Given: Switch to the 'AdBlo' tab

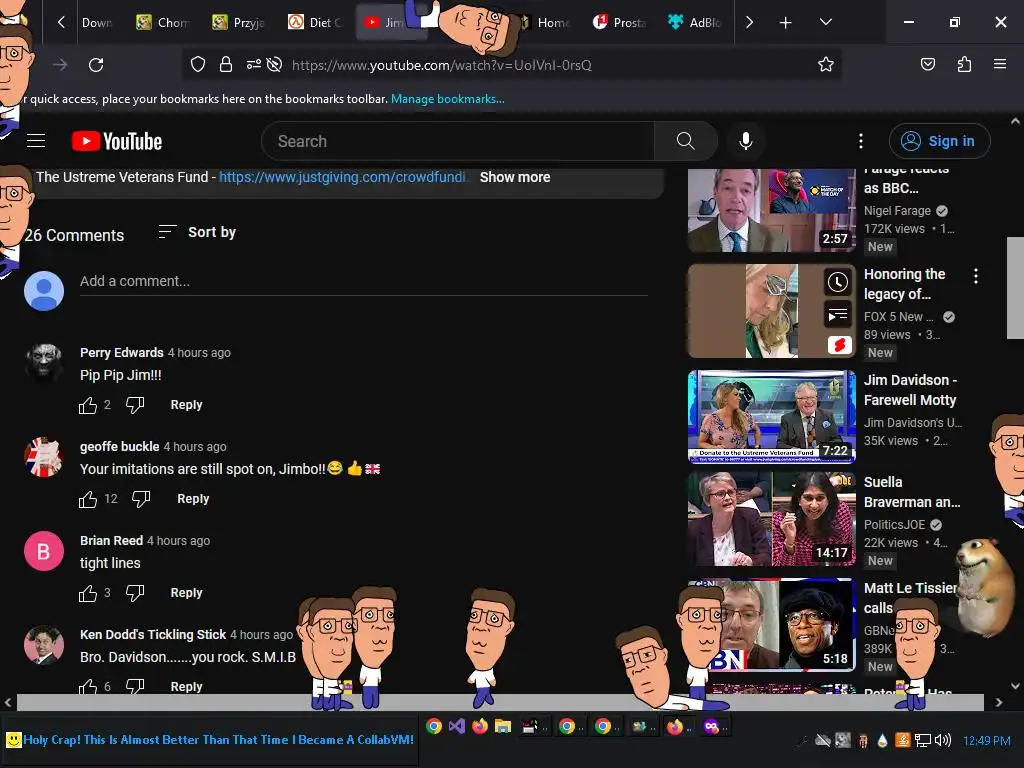Looking at the screenshot, I should (x=695, y=23).
